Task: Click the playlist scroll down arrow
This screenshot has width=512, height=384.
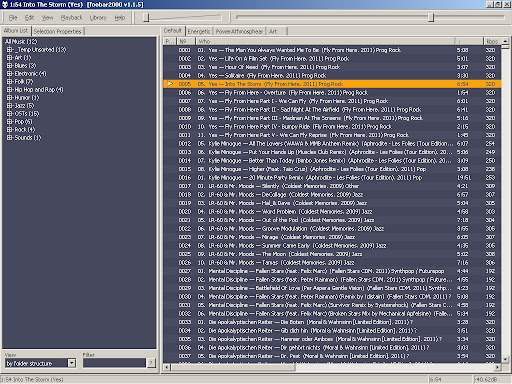Action: pyautogui.click(x=505, y=359)
